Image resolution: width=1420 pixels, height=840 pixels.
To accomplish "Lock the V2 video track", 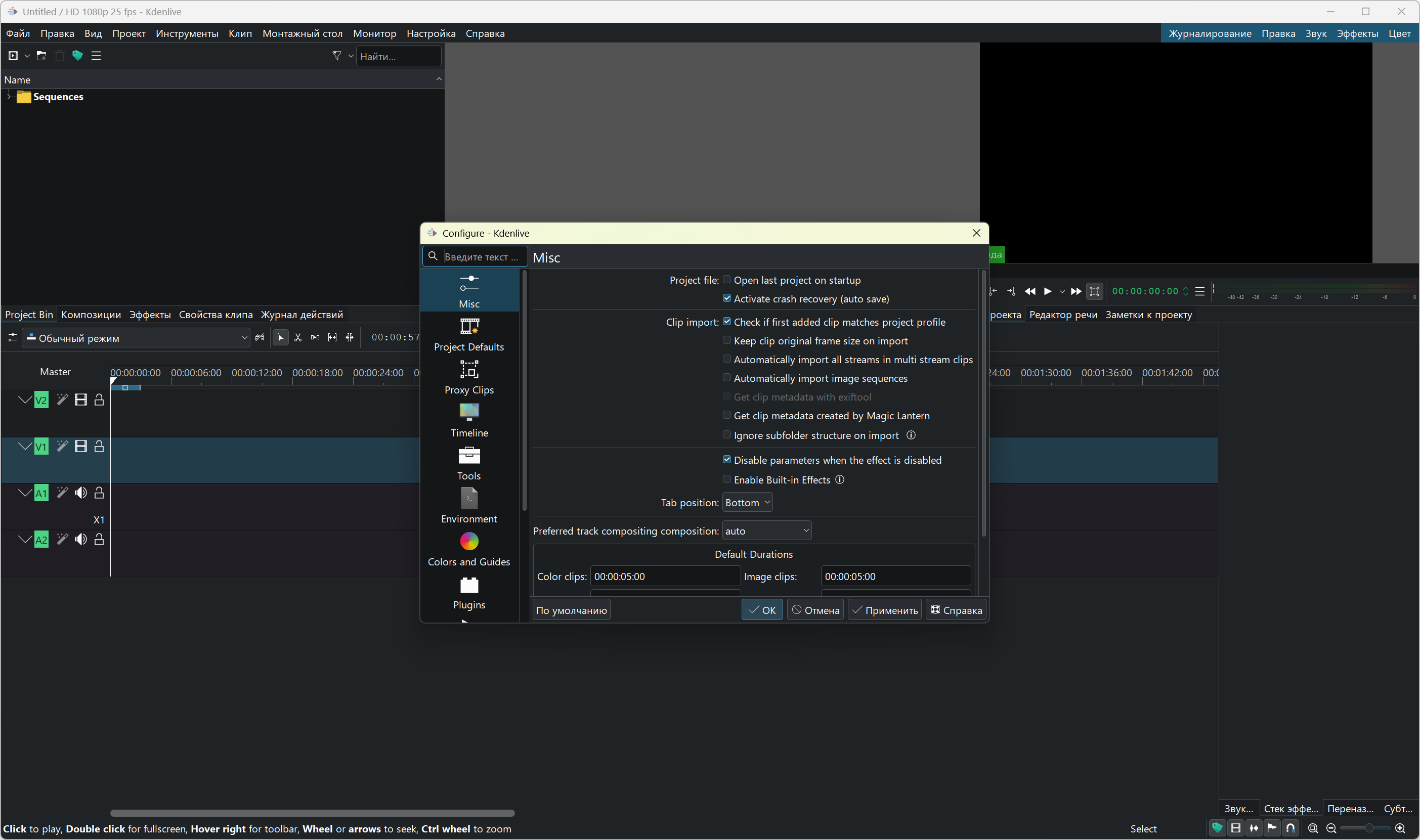I will point(99,400).
